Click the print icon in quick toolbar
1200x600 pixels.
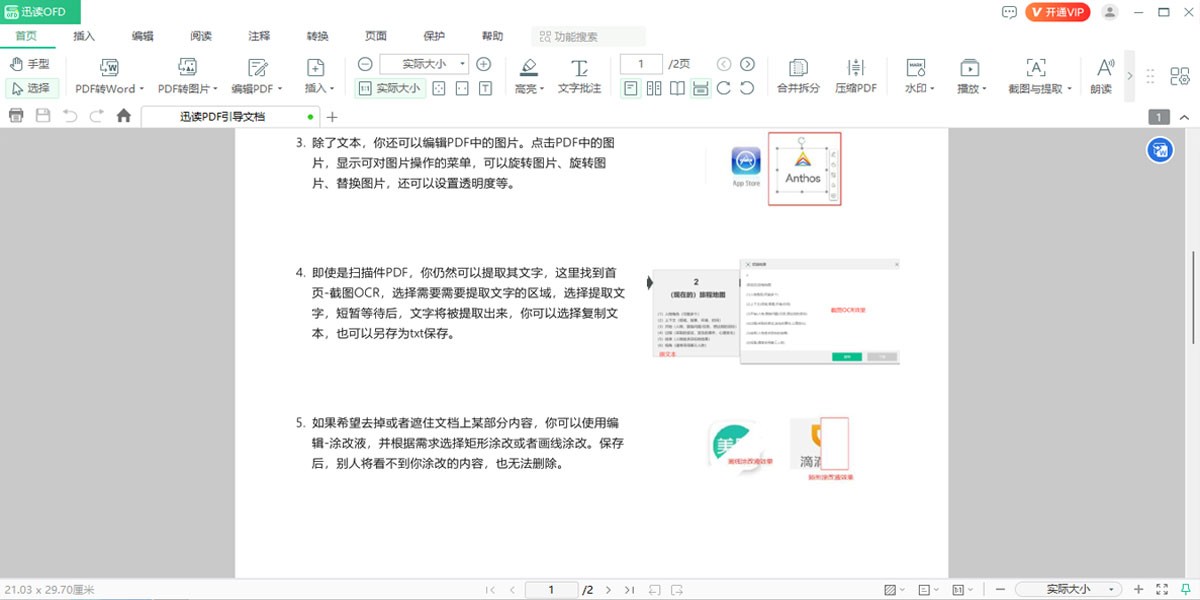tap(16, 116)
